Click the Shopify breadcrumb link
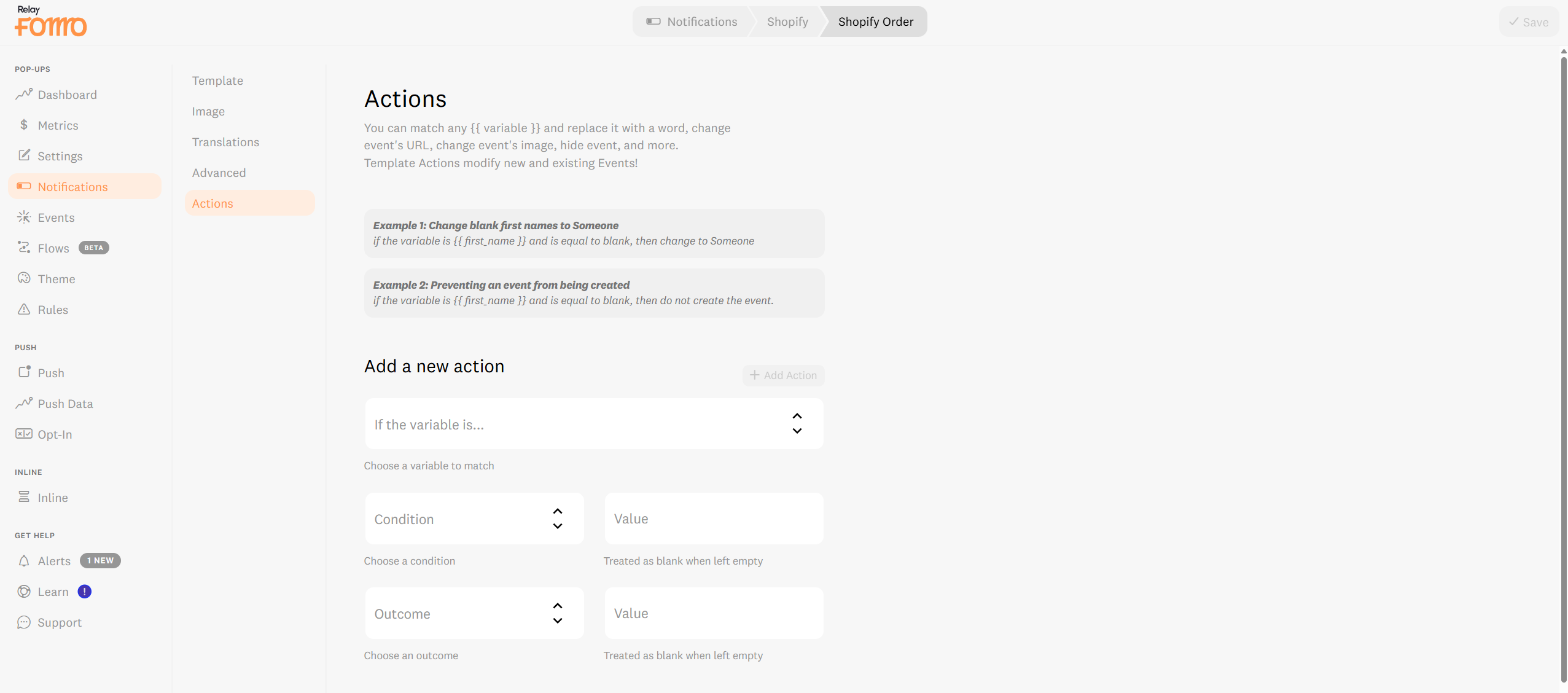This screenshot has width=1568, height=693. 787,22
